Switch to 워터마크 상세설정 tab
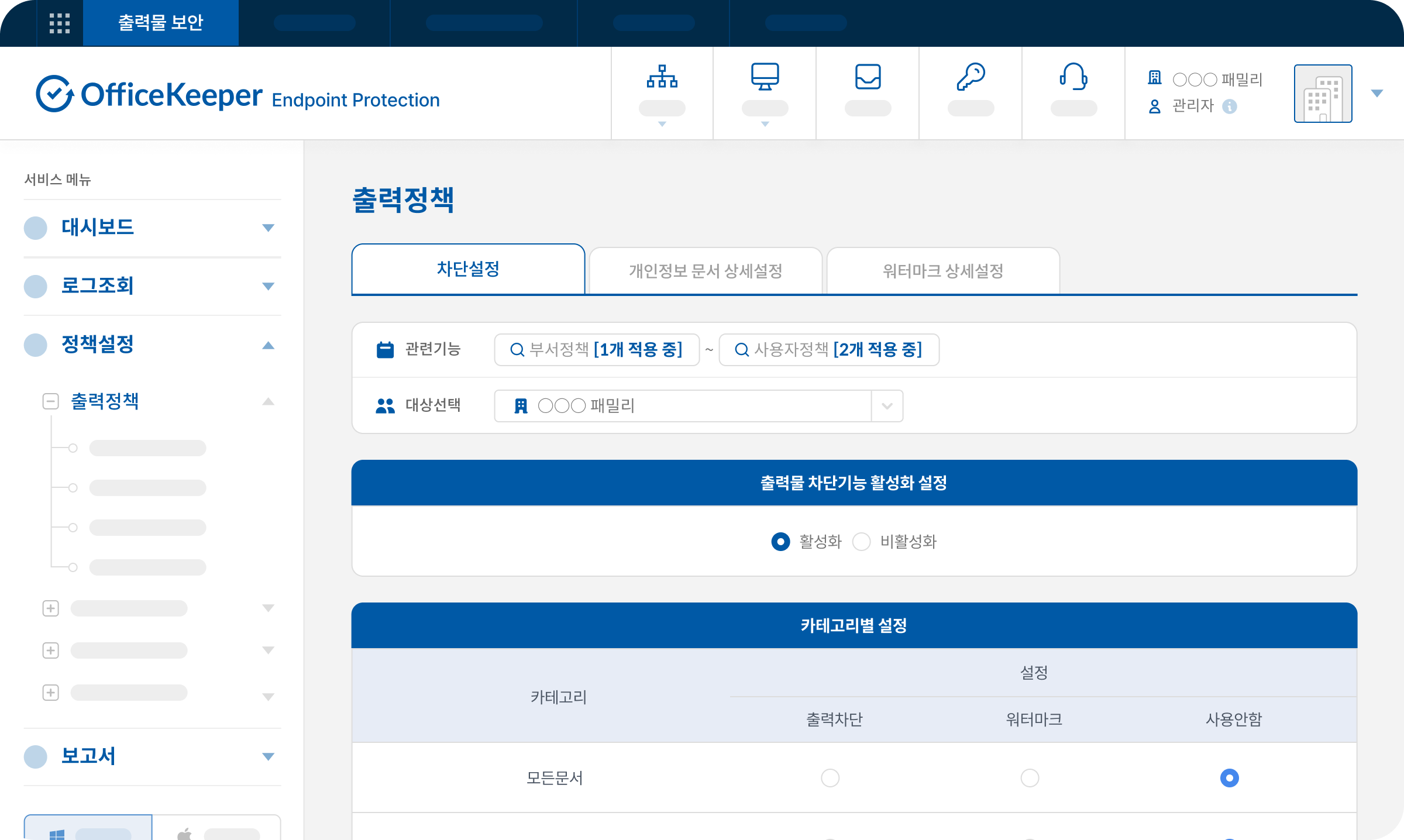1404x840 pixels. (942, 271)
